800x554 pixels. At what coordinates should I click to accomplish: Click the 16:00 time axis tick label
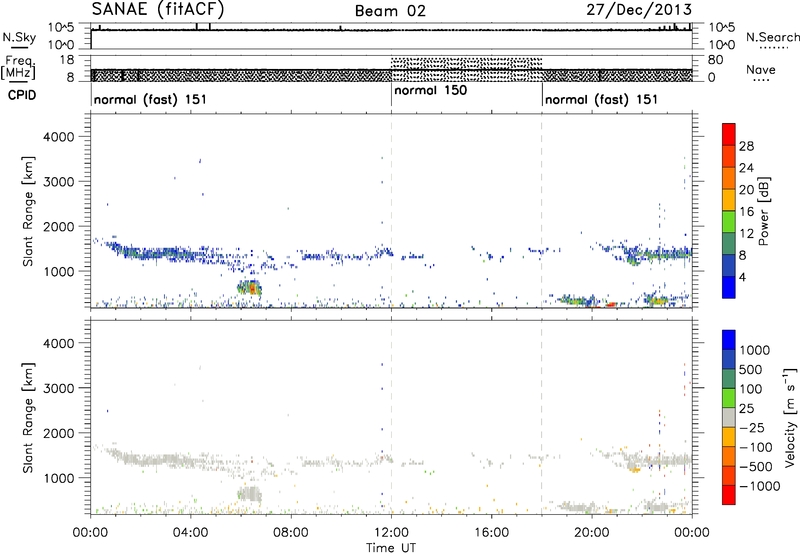click(491, 533)
